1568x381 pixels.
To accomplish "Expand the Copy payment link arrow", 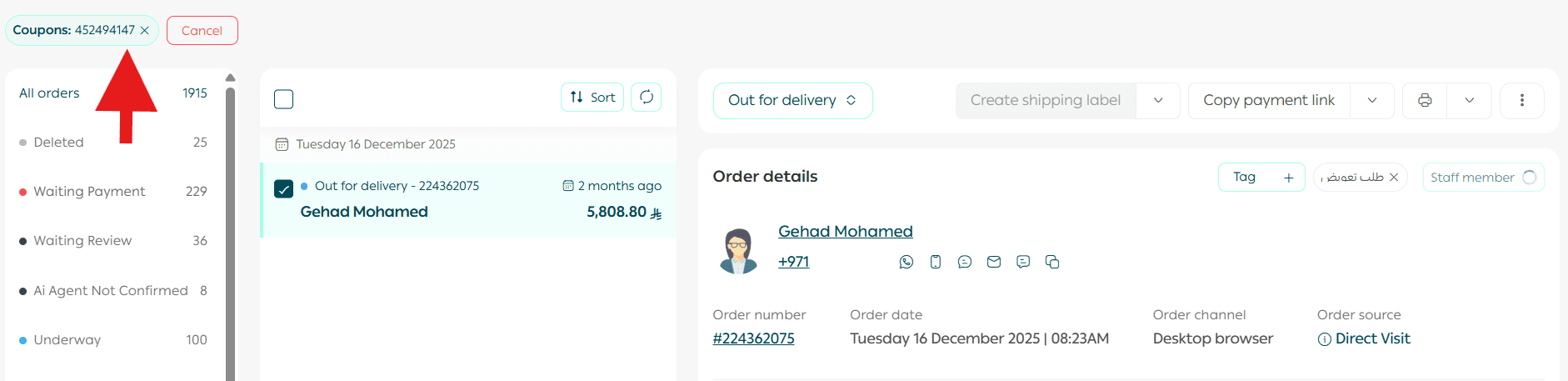I will click(1372, 100).
